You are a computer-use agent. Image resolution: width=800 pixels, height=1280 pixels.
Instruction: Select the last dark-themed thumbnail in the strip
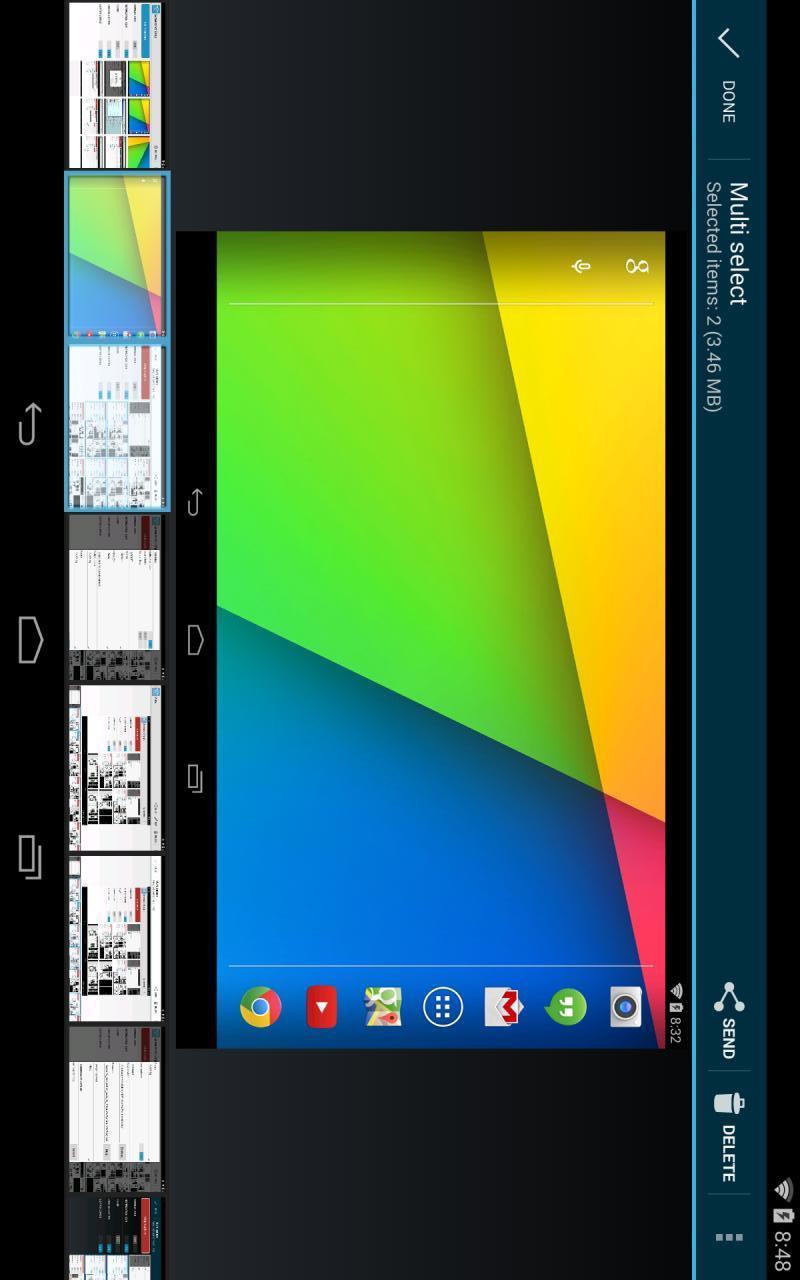click(x=117, y=1237)
